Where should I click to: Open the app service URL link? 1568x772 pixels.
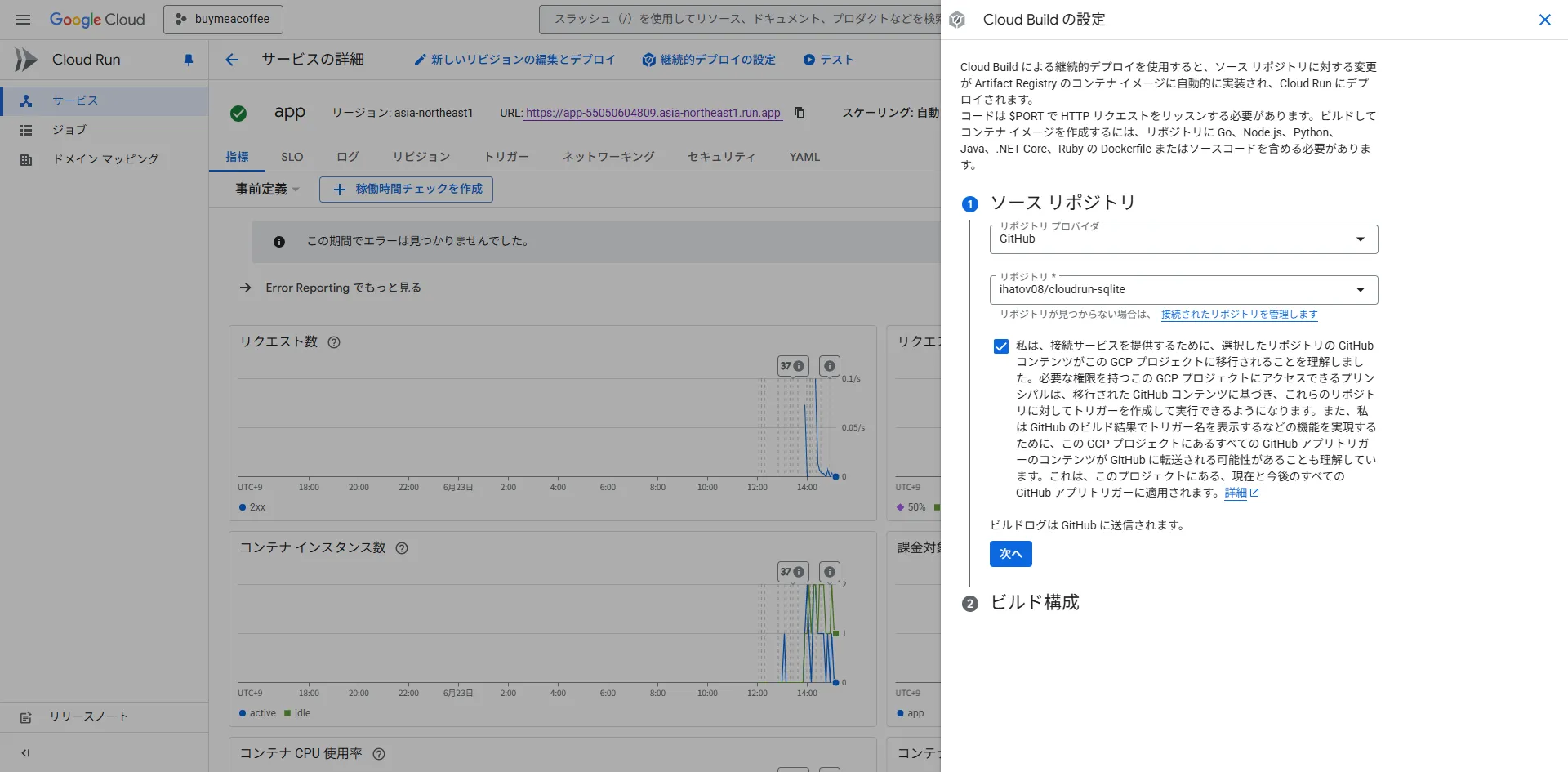tap(653, 113)
